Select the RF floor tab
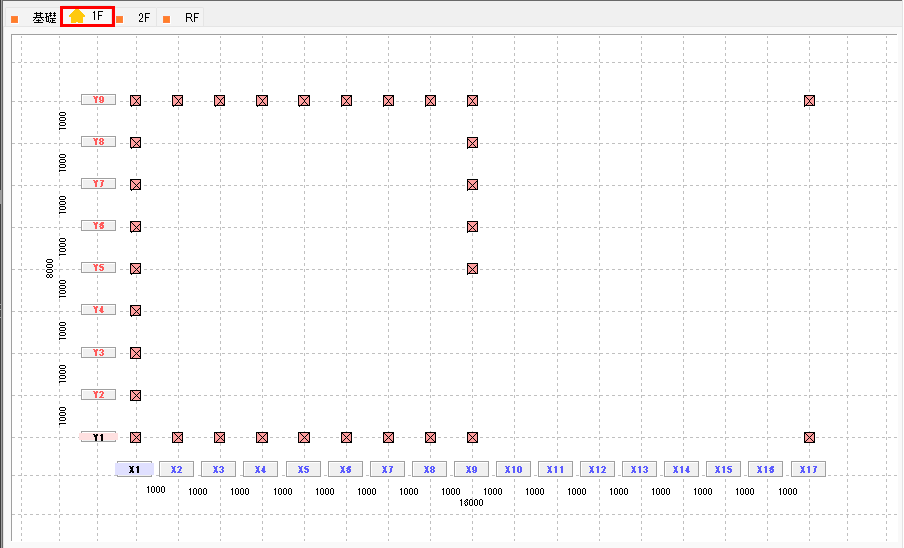904x548 pixels. coord(192,18)
